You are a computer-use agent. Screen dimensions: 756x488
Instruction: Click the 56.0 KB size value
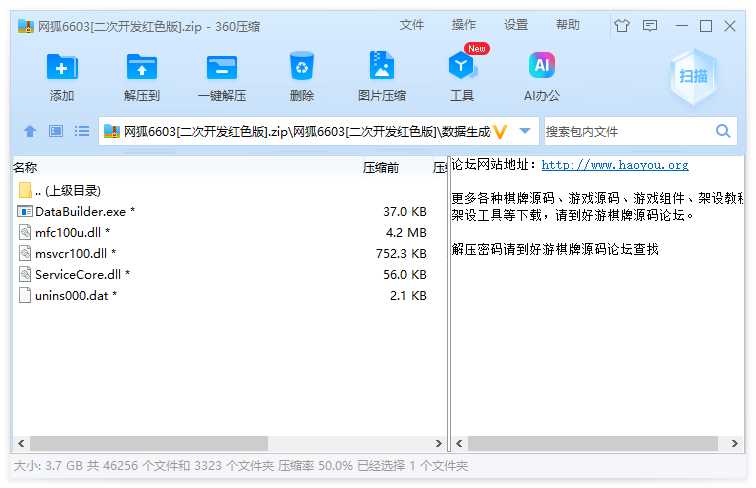(x=405, y=274)
